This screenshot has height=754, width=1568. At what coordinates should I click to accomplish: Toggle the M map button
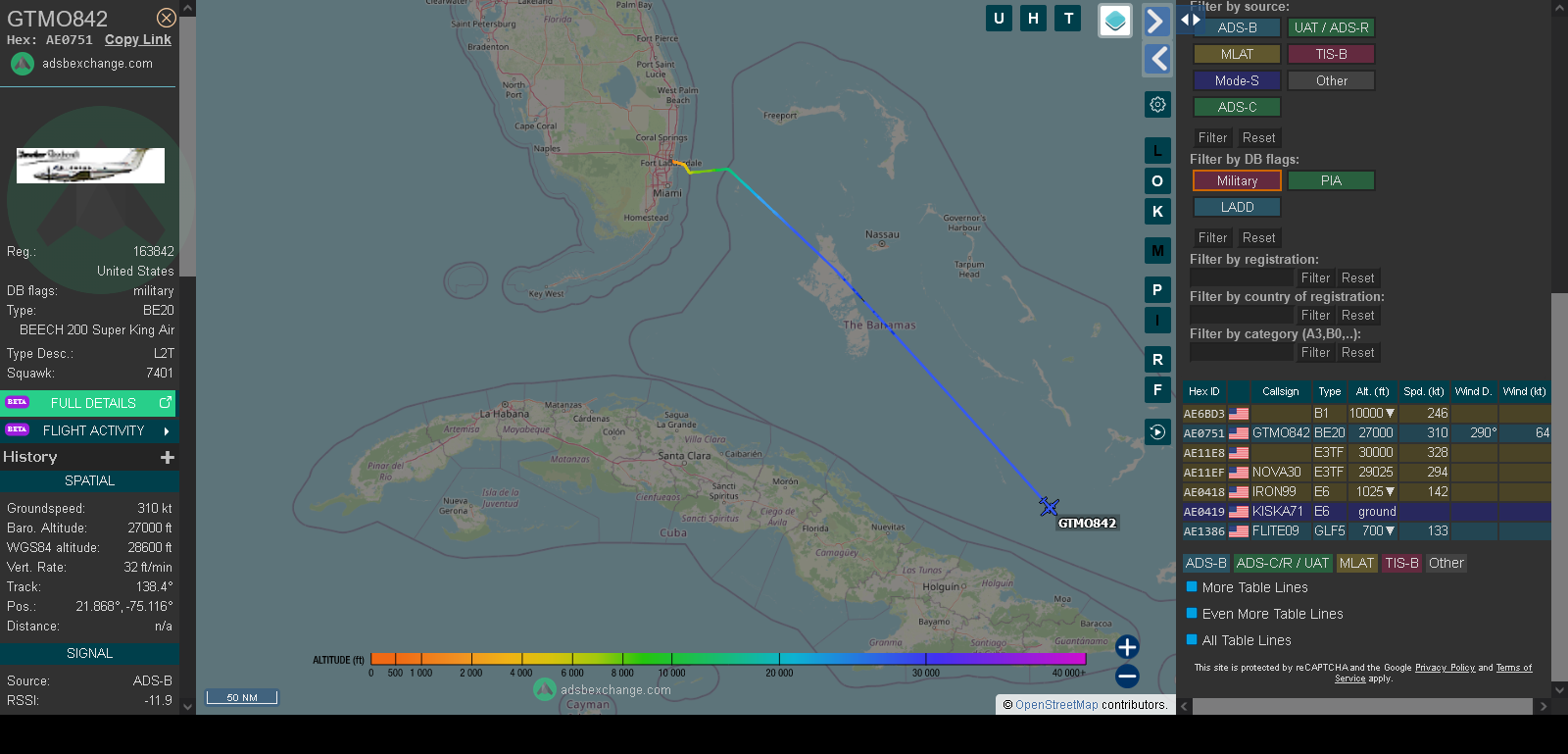tap(1157, 251)
